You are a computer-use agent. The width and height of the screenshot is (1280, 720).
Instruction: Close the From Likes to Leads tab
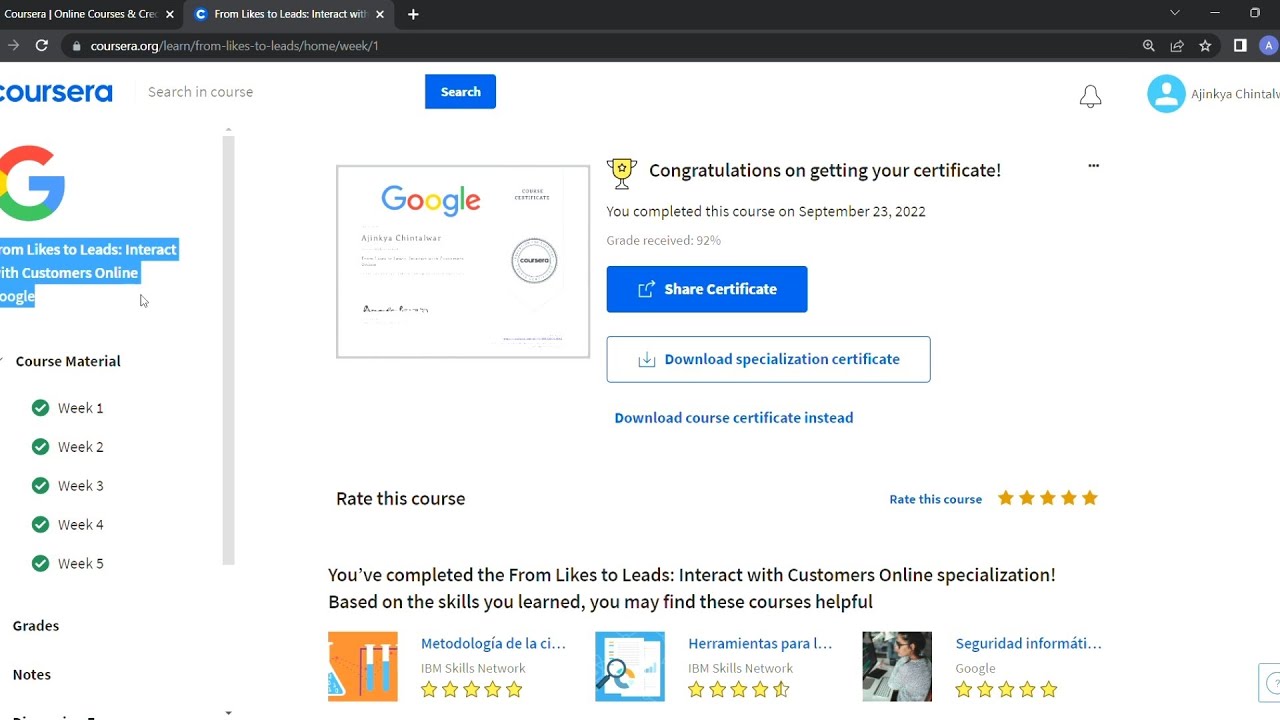point(379,14)
